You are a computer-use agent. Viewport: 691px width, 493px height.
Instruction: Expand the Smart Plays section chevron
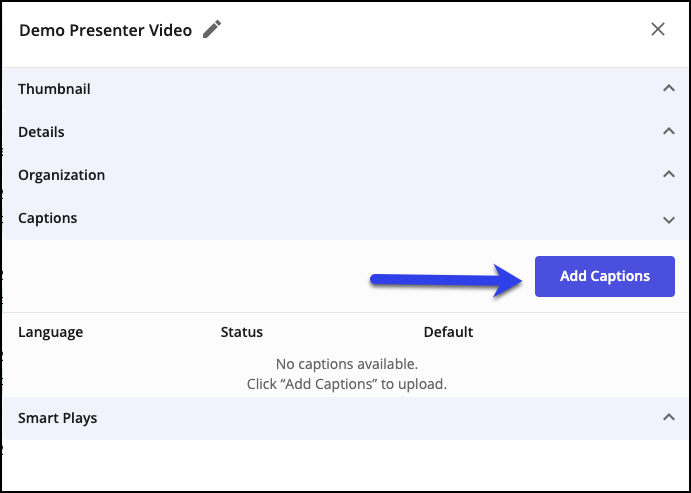point(669,417)
